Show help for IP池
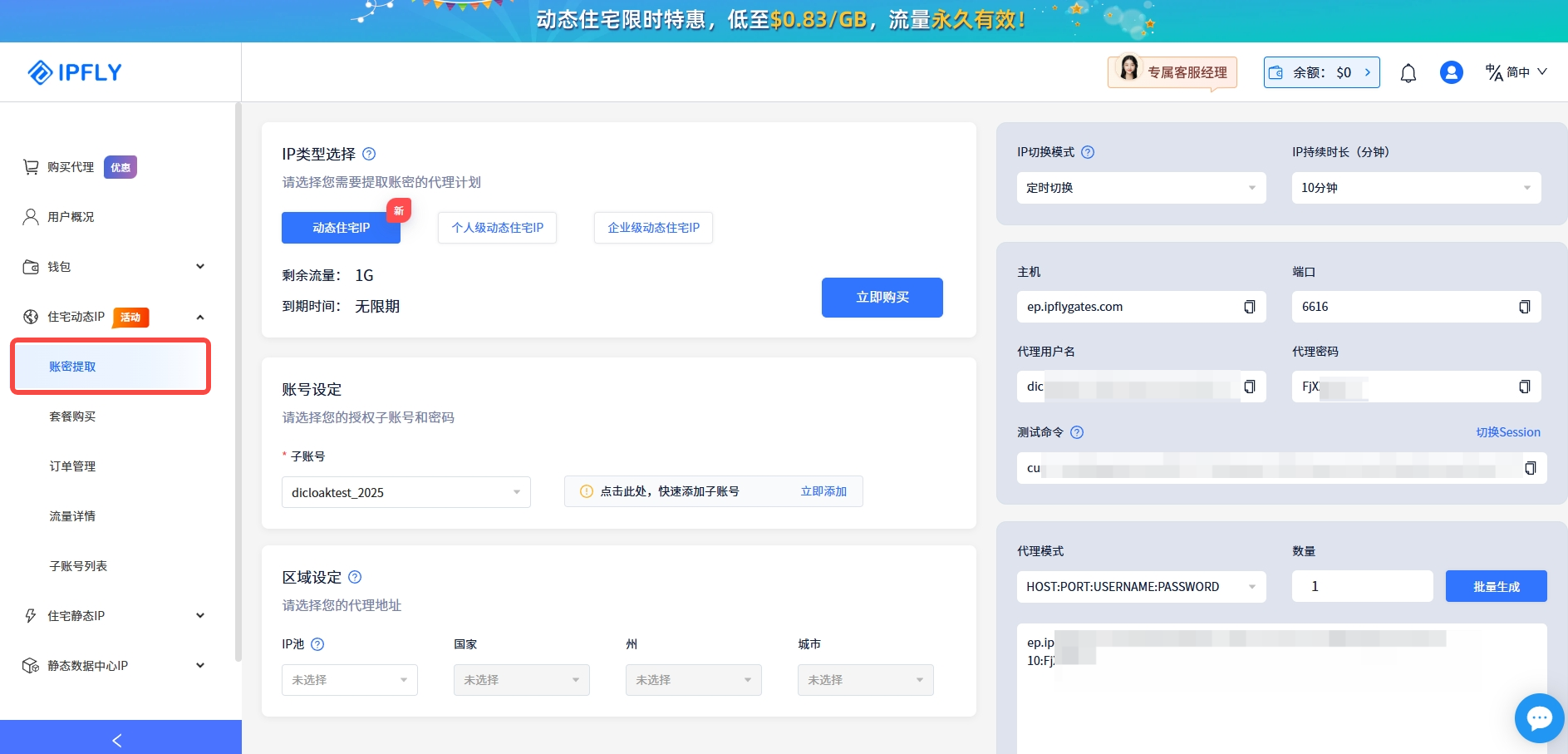The image size is (1568, 754). 317,644
